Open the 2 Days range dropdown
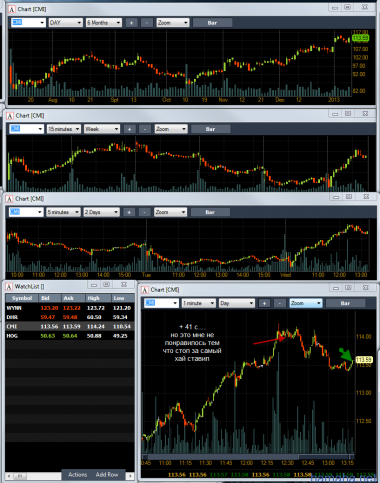The height and width of the screenshot is (483, 380). [x=101, y=212]
